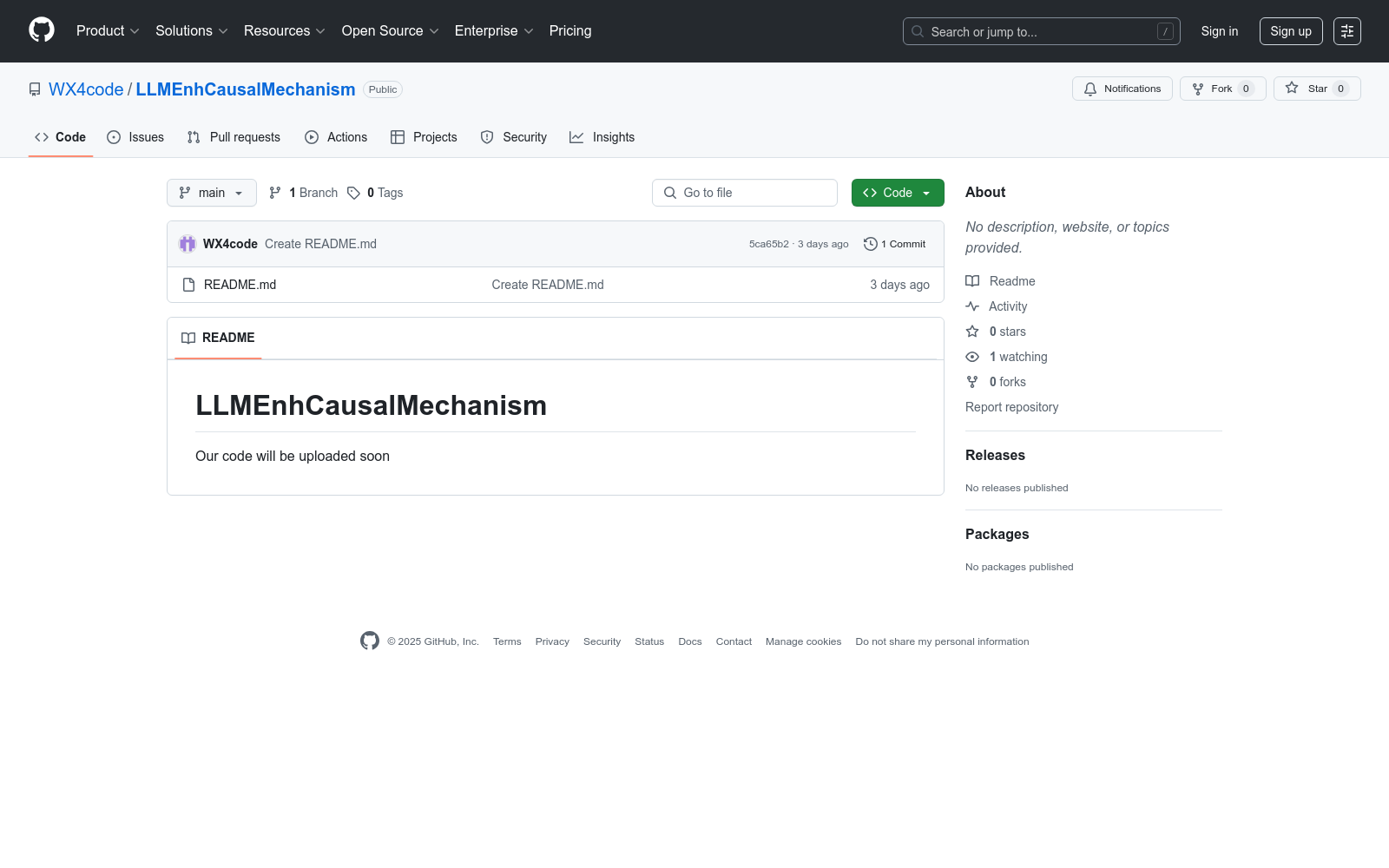Open the Product menu

pyautogui.click(x=108, y=30)
